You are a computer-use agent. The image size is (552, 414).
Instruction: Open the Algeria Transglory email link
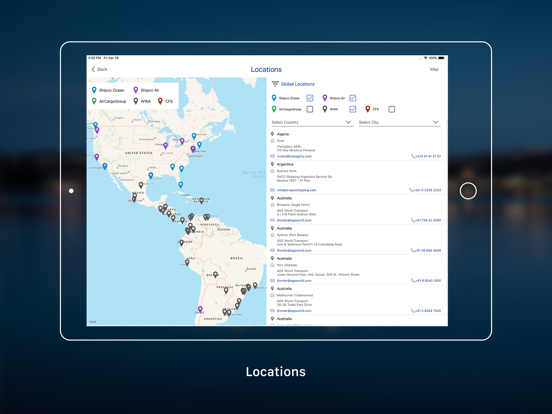coord(294,156)
